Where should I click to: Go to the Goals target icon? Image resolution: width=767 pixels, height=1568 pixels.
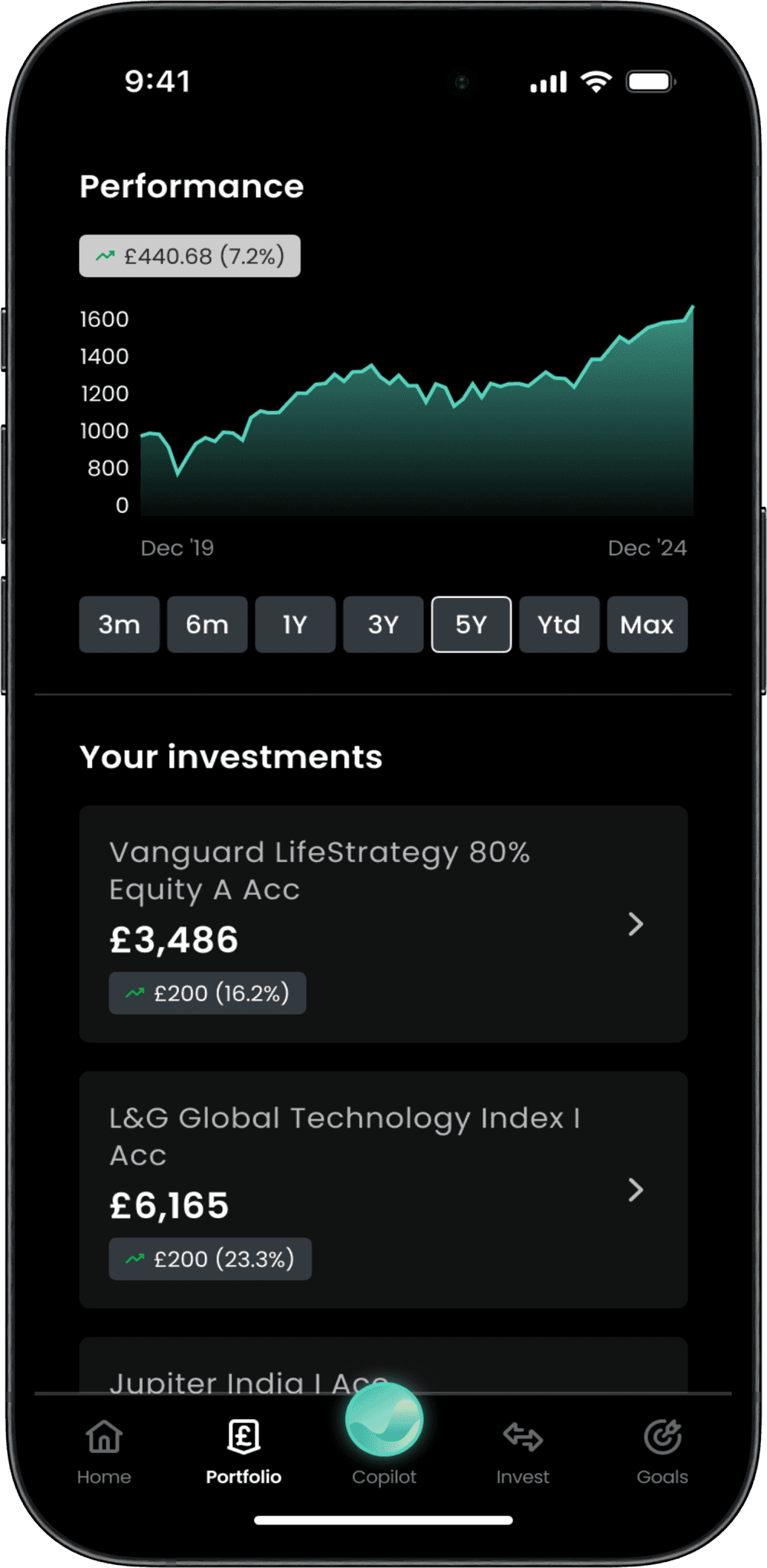pyautogui.click(x=662, y=1436)
